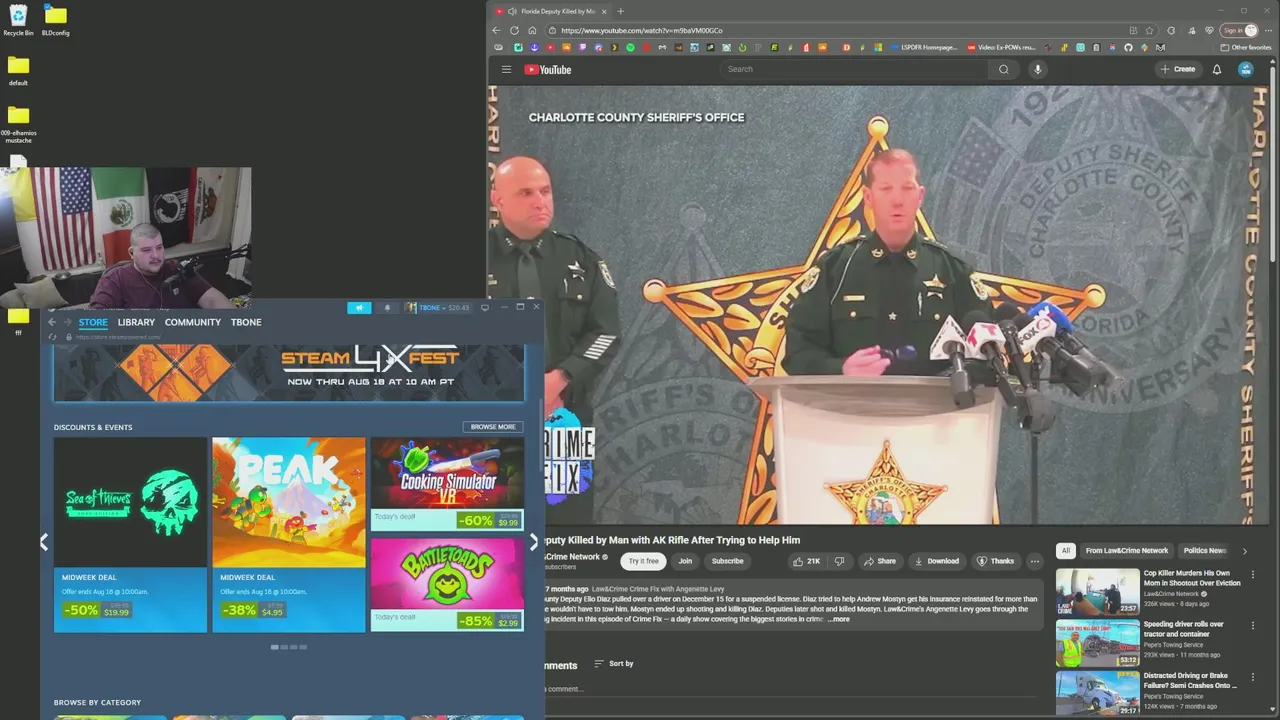This screenshot has width=1280, height=720.
Task: Open the Cooking Simulator VR deal
Action: [447, 483]
